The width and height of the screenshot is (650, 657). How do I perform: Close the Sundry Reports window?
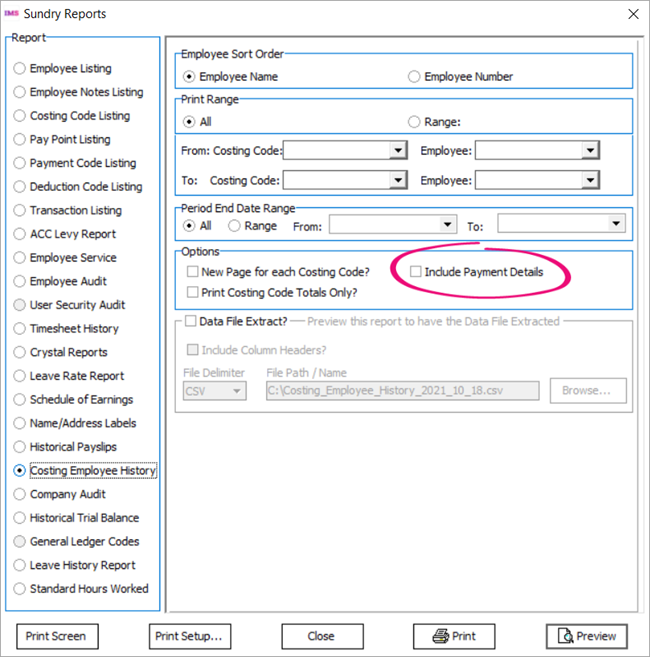632,14
